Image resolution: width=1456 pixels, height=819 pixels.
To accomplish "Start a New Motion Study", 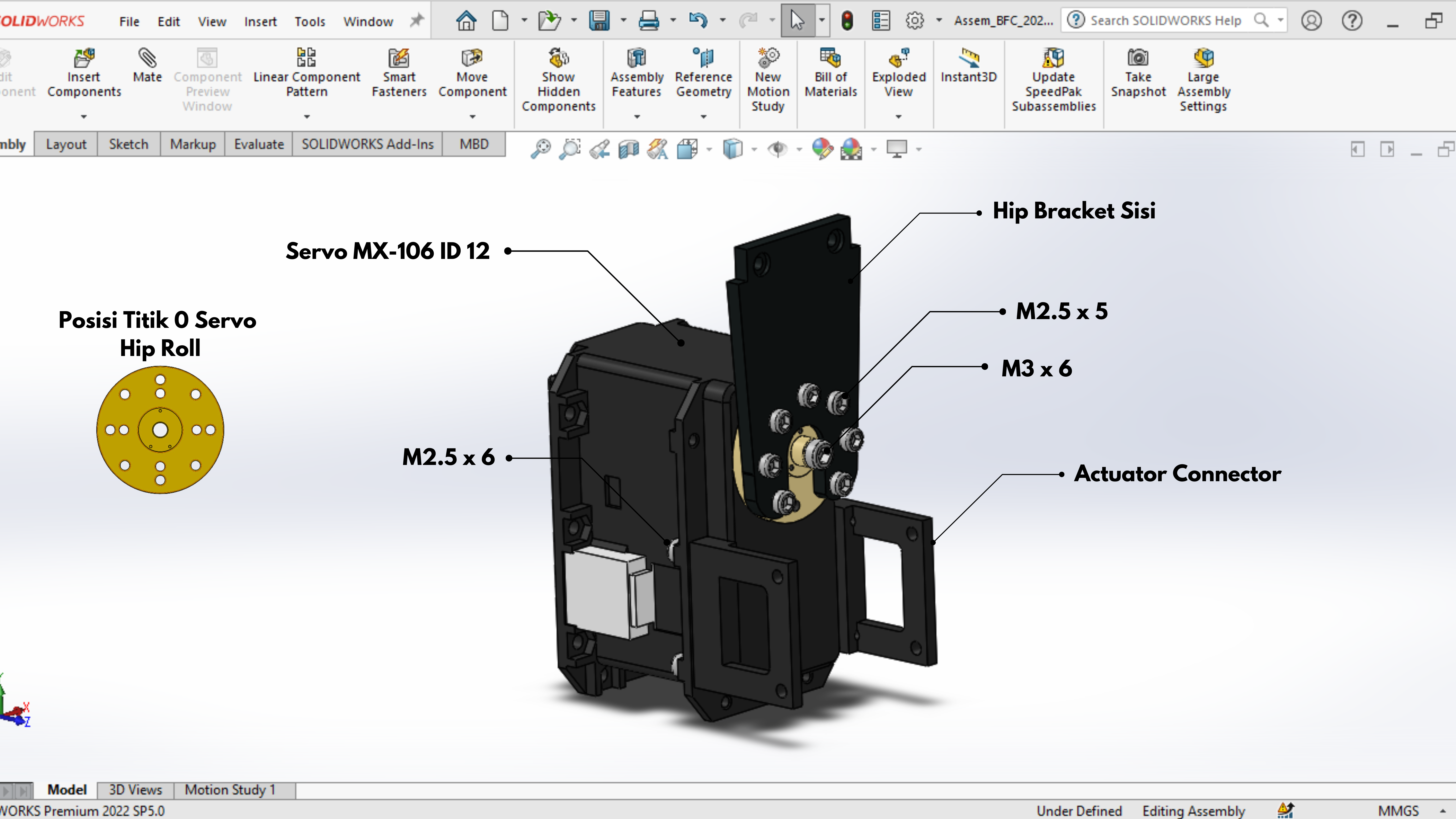I will pos(768,80).
